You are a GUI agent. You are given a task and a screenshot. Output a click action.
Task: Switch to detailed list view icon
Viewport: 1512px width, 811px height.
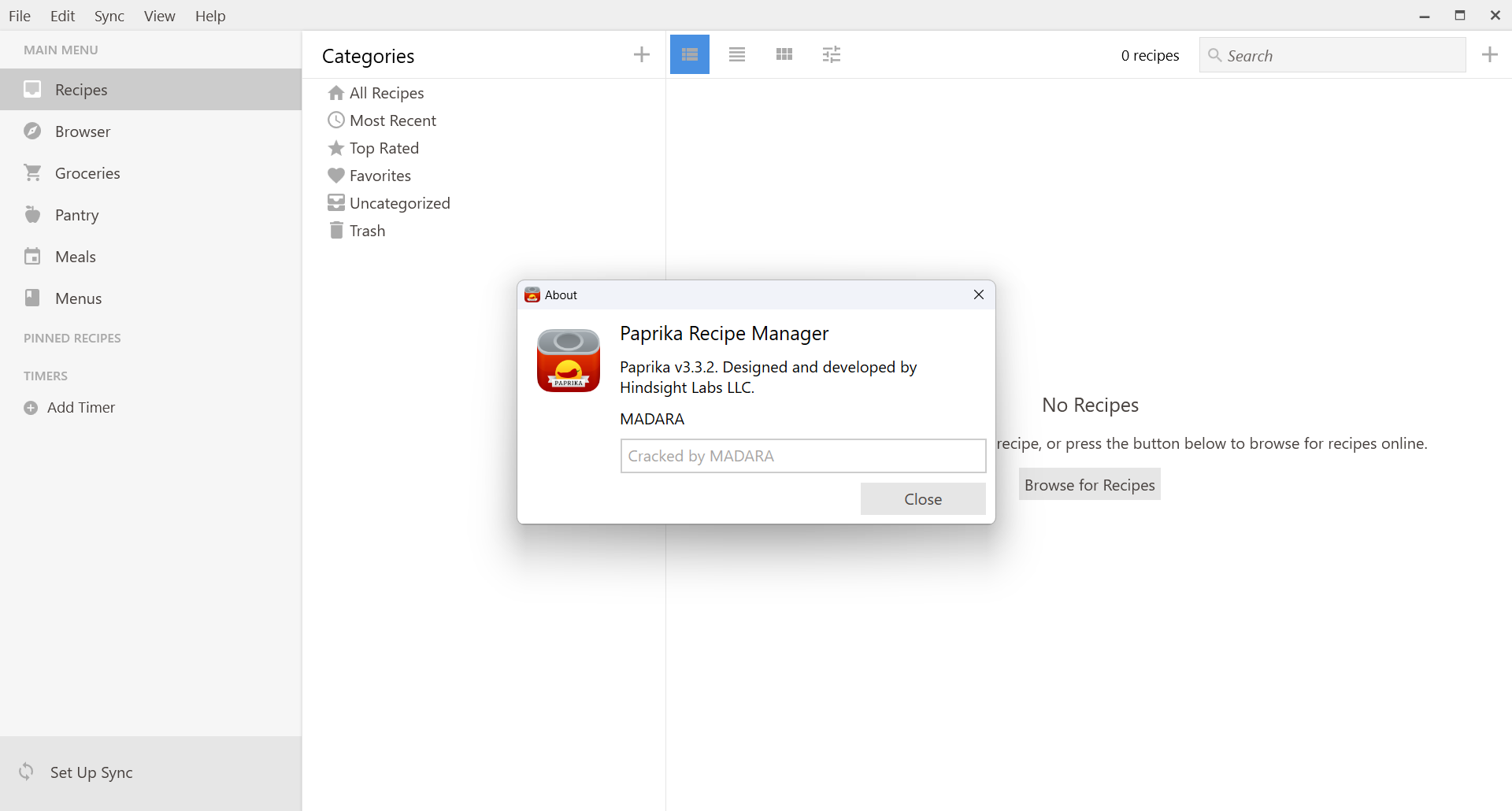point(690,54)
